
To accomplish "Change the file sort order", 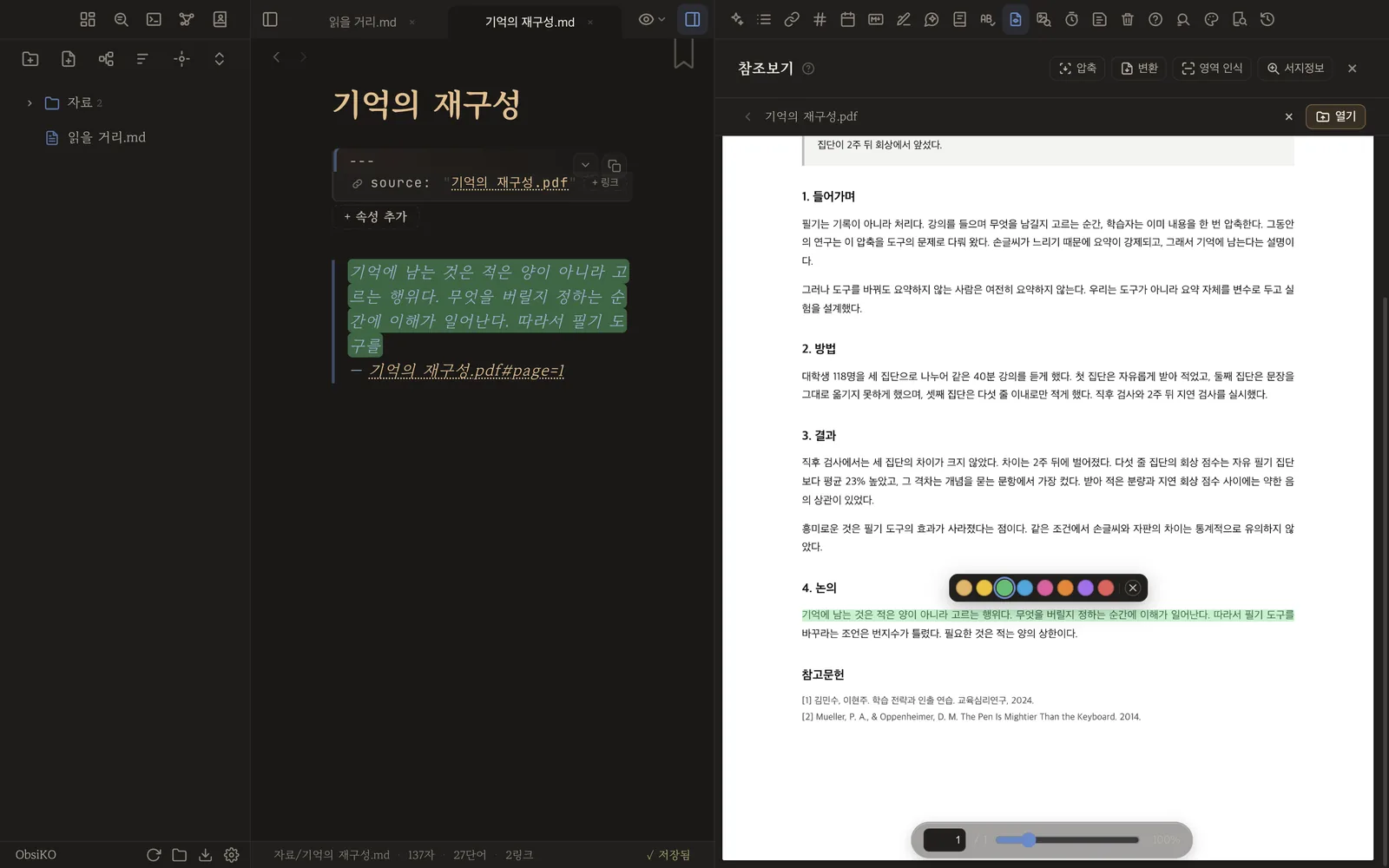I will point(142,59).
